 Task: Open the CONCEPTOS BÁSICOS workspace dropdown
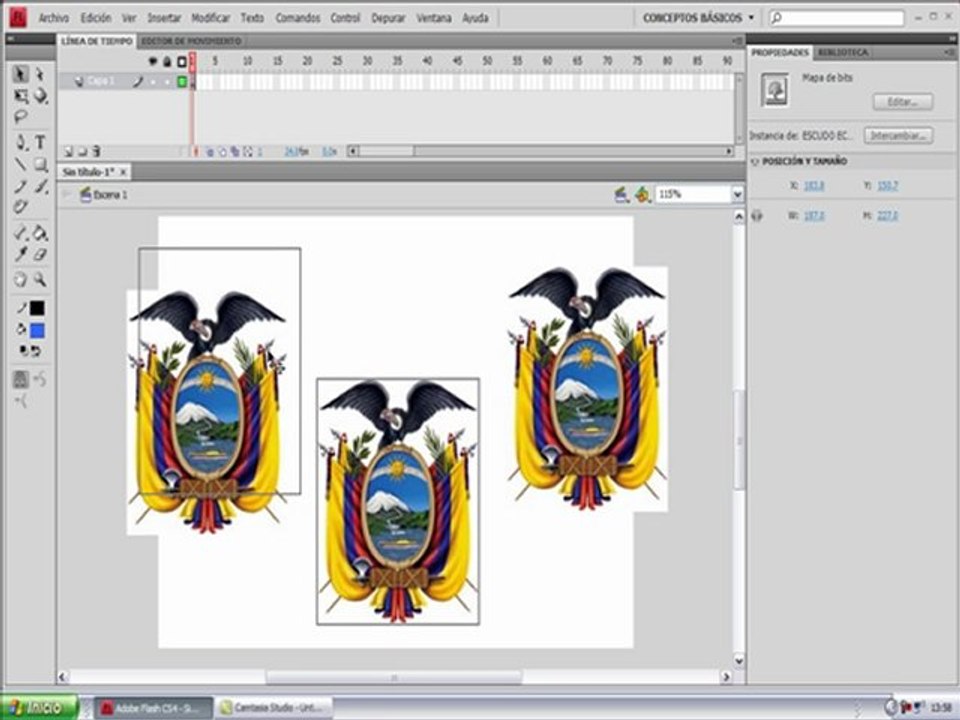[x=698, y=18]
